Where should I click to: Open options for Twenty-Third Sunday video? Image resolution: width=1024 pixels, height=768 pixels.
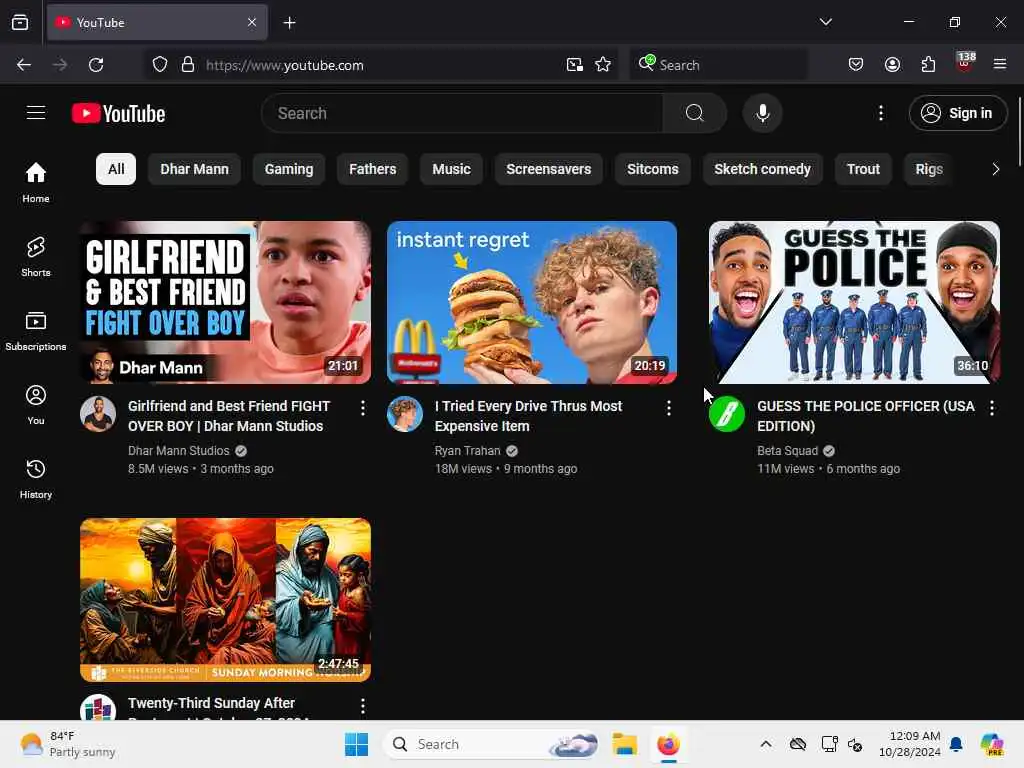pos(362,705)
